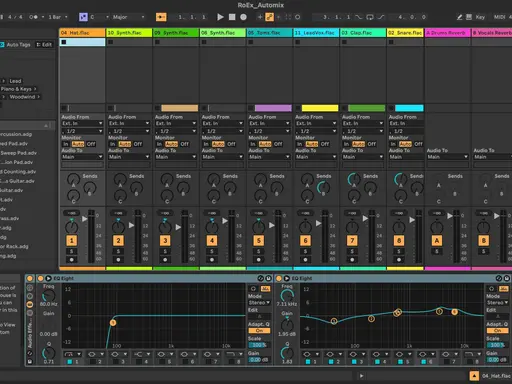
Task: Click the transport Record button
Action: click(x=243, y=17)
